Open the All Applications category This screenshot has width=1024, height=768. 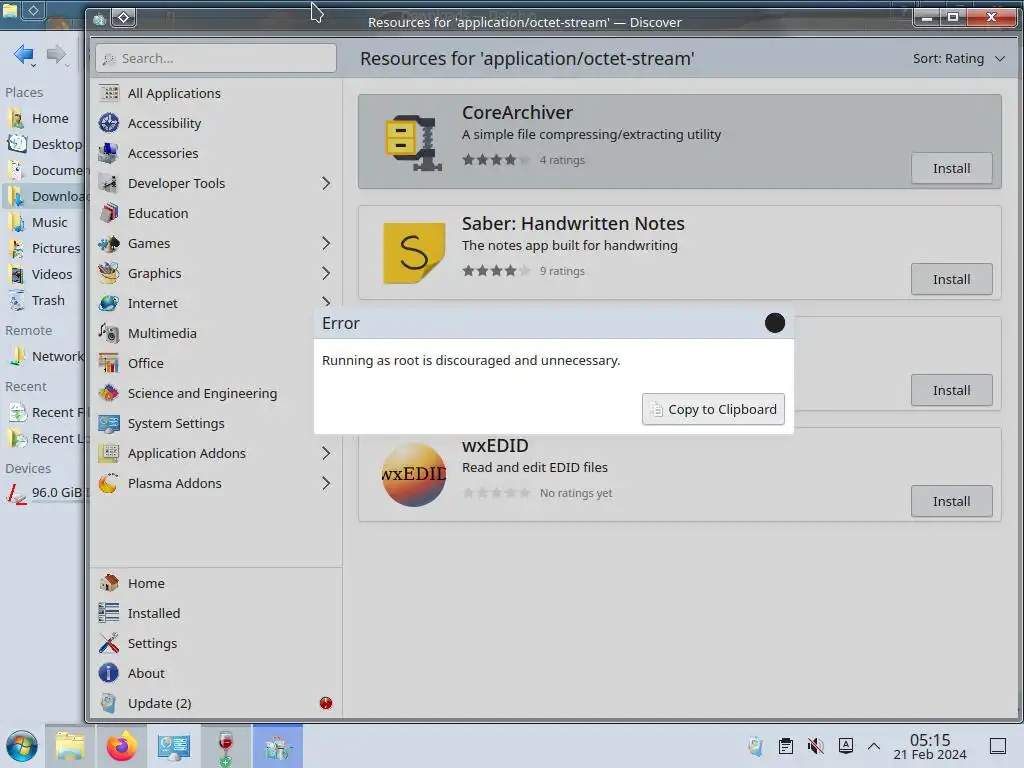[216, 93]
